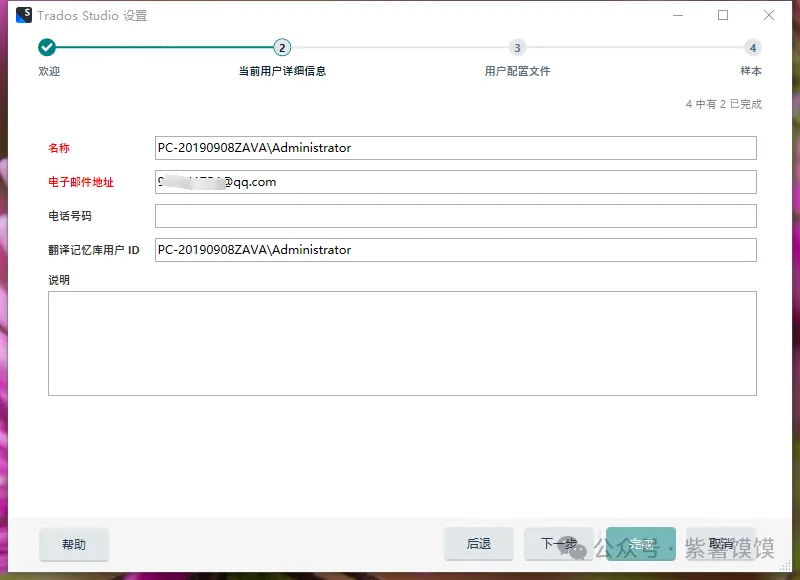The width and height of the screenshot is (800, 580).
Task: Select the 翻译记忆库用户 ID field
Action: [455, 250]
